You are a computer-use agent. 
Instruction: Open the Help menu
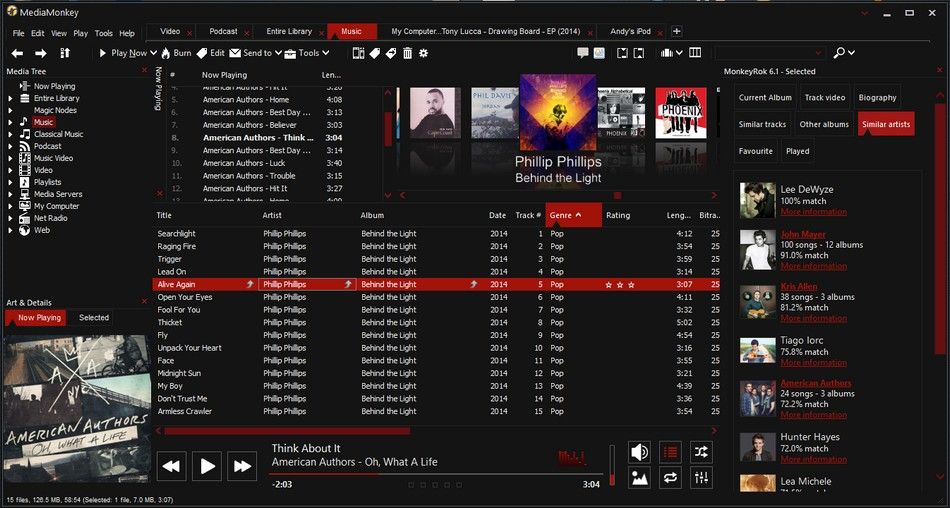click(x=127, y=33)
